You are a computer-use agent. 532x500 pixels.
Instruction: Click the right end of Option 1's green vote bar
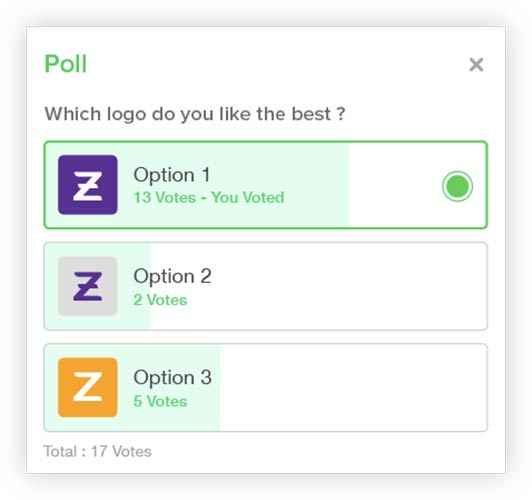pos(345,185)
